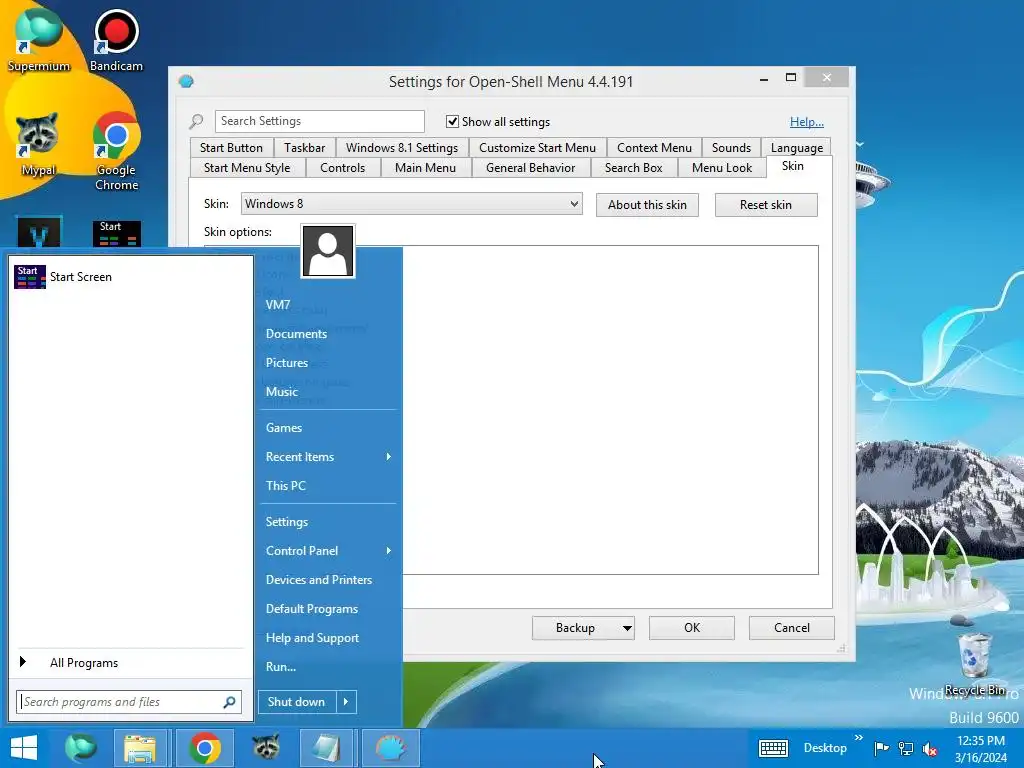Open the Recycle Bin on desktop
The image size is (1024, 768).
point(974,663)
